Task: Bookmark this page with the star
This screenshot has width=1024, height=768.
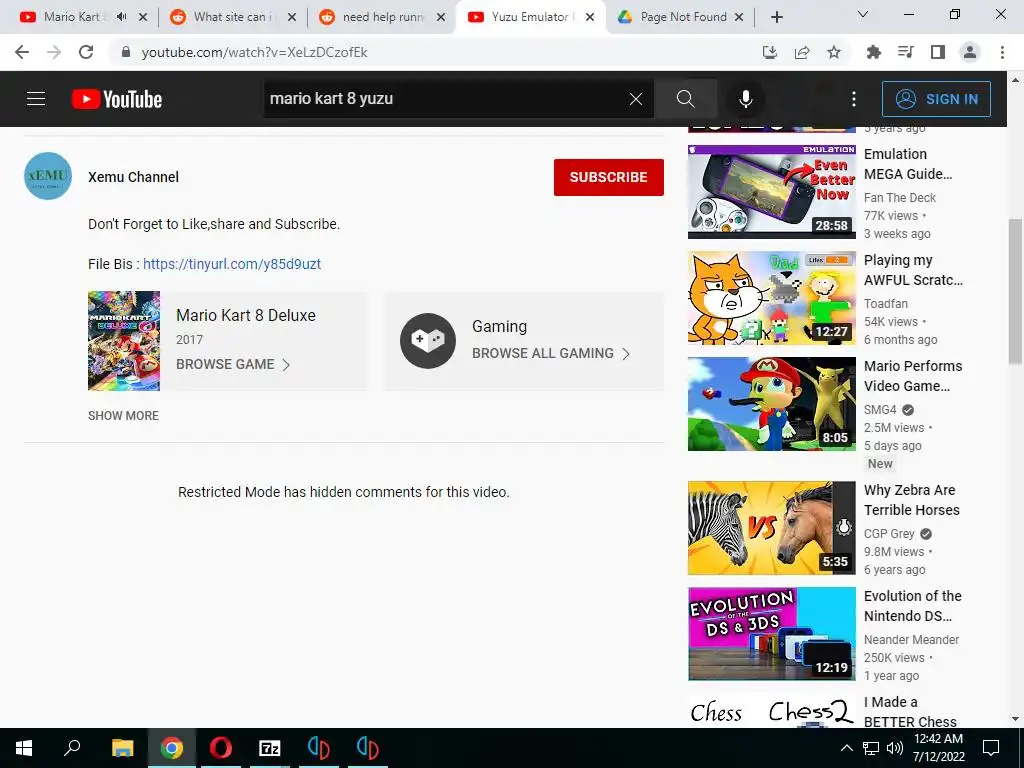Action: pos(834,52)
